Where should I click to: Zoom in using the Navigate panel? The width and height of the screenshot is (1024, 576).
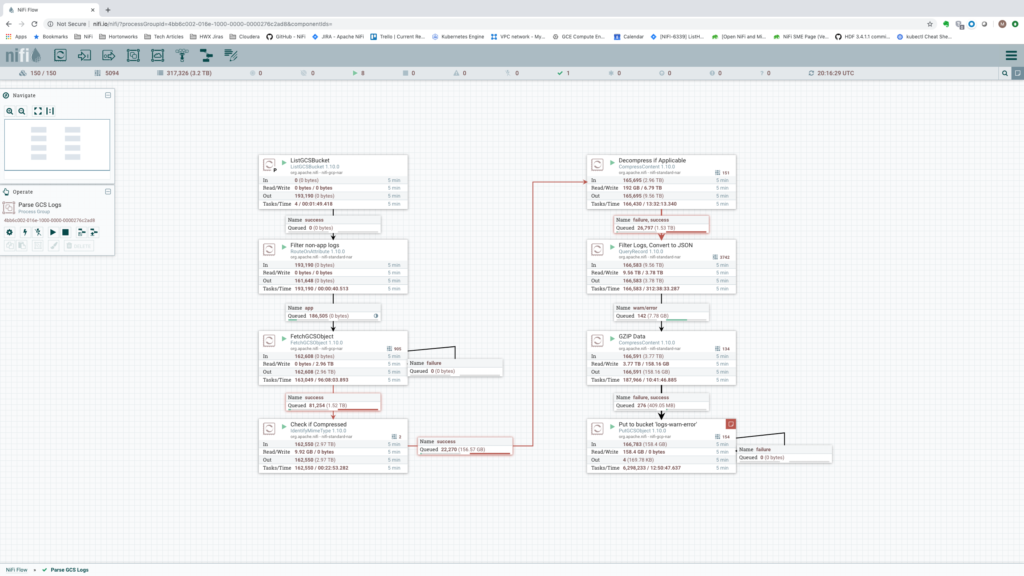(x=9, y=111)
